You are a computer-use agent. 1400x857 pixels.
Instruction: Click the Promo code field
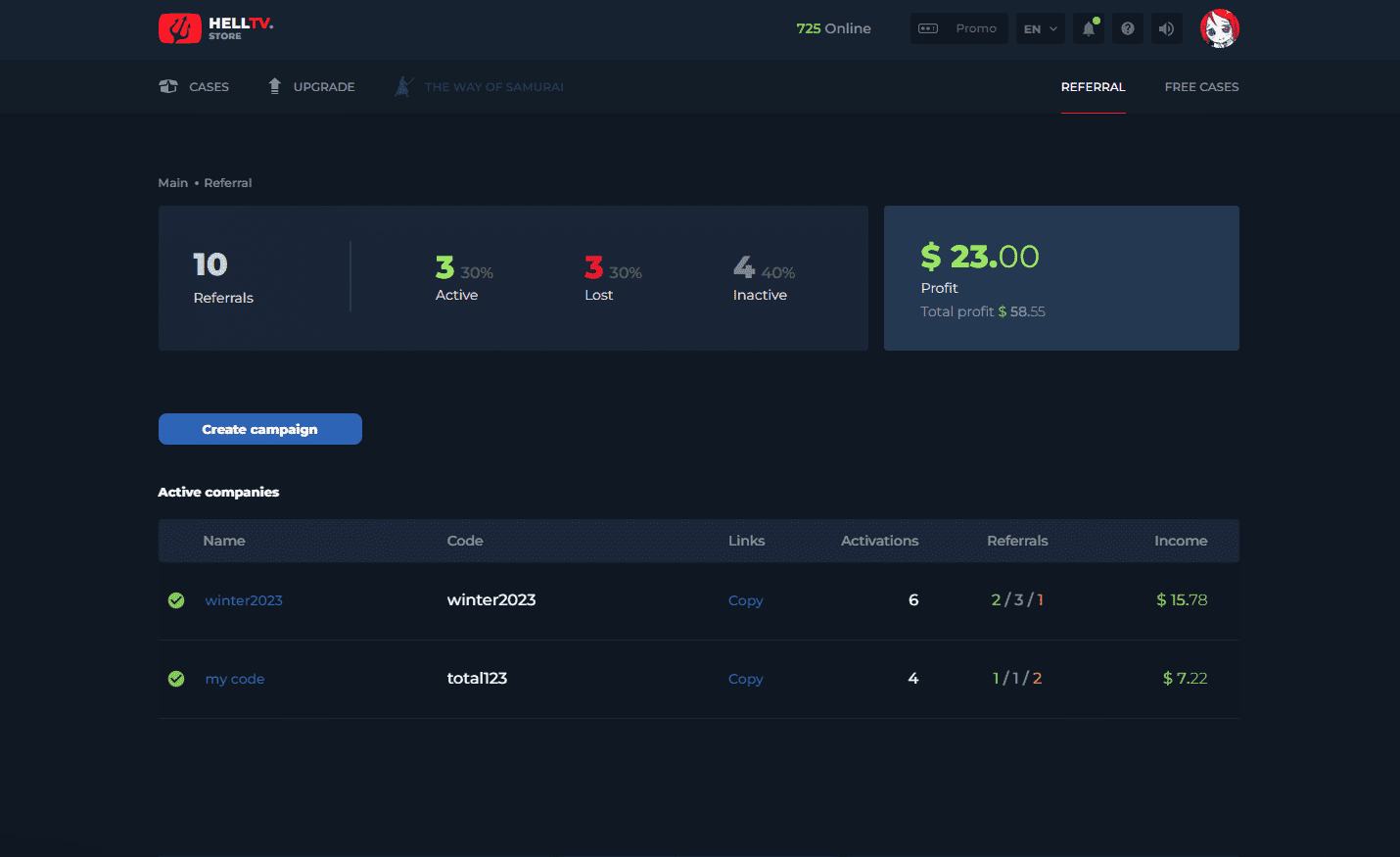(959, 28)
